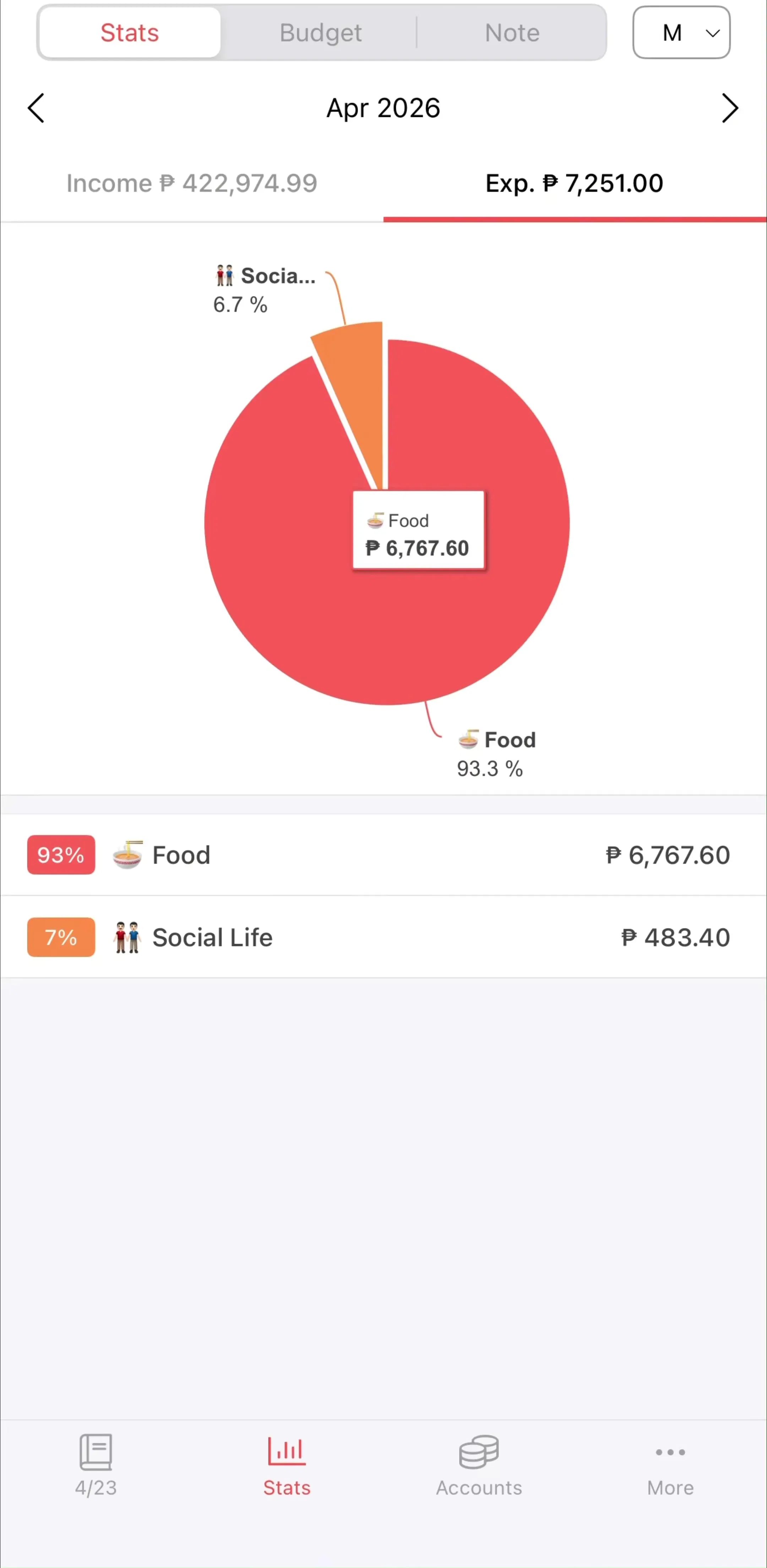Tap the Social Life people icon in list

point(128,937)
